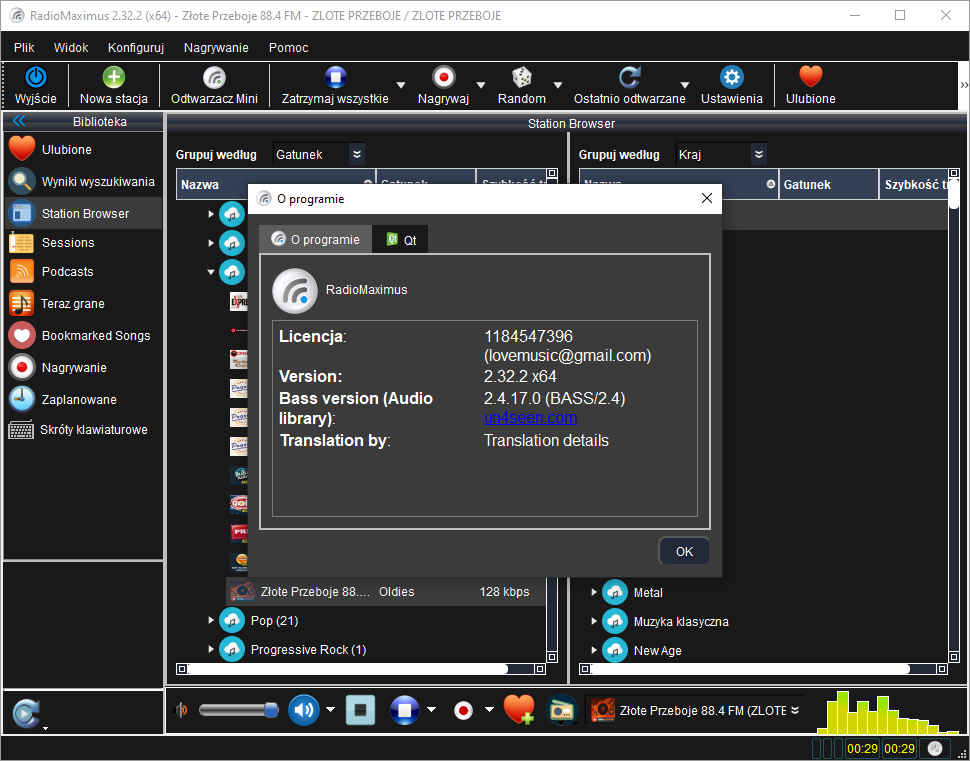Screen dimensions: 970x761
Task: Click OK in O programie dialog
Action: click(684, 551)
